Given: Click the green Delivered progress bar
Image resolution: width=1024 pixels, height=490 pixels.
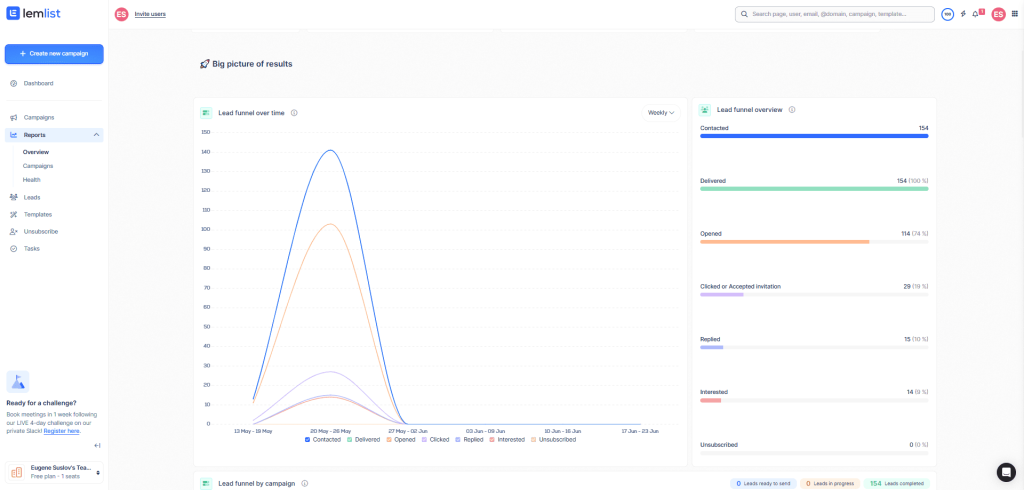Looking at the screenshot, I should (x=814, y=189).
